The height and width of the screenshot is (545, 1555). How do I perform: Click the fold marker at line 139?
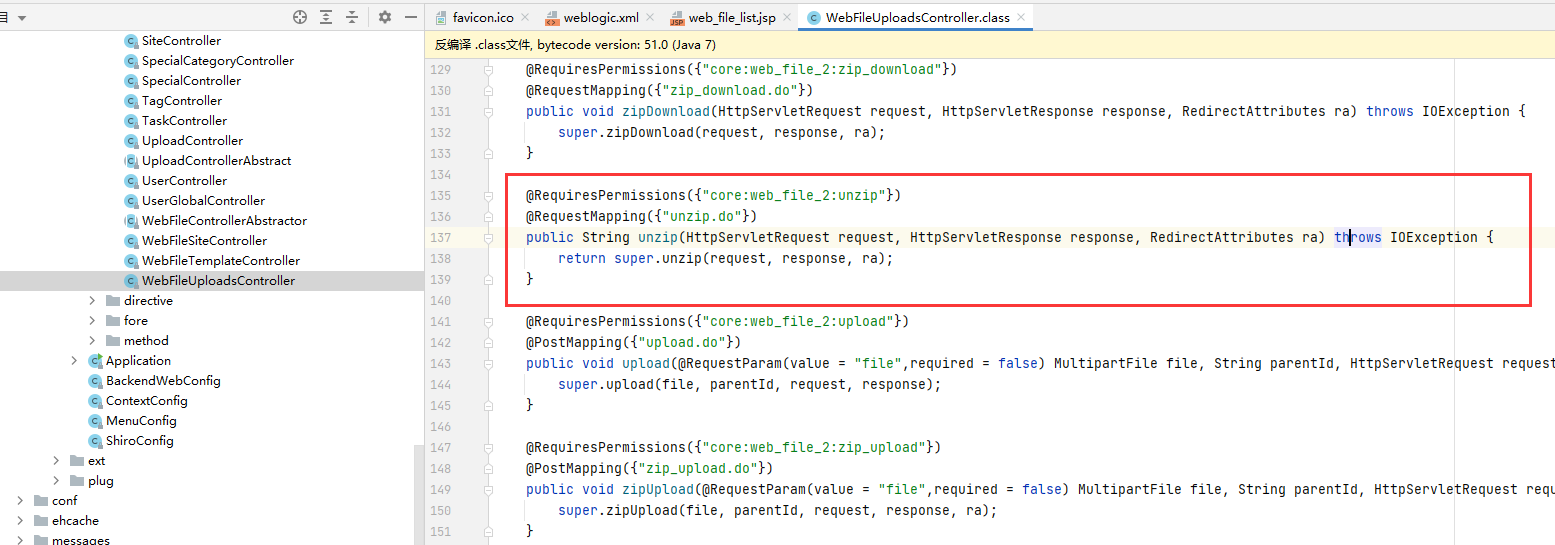(488, 280)
